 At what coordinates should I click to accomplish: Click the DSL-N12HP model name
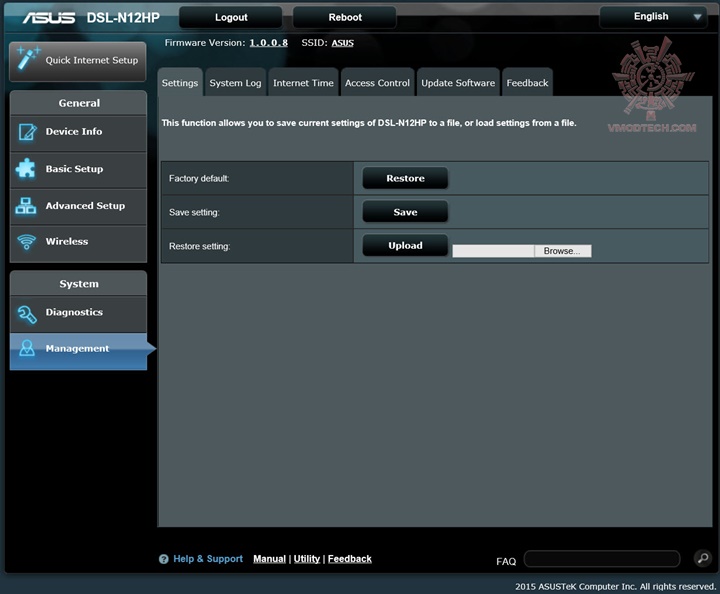[x=123, y=17]
